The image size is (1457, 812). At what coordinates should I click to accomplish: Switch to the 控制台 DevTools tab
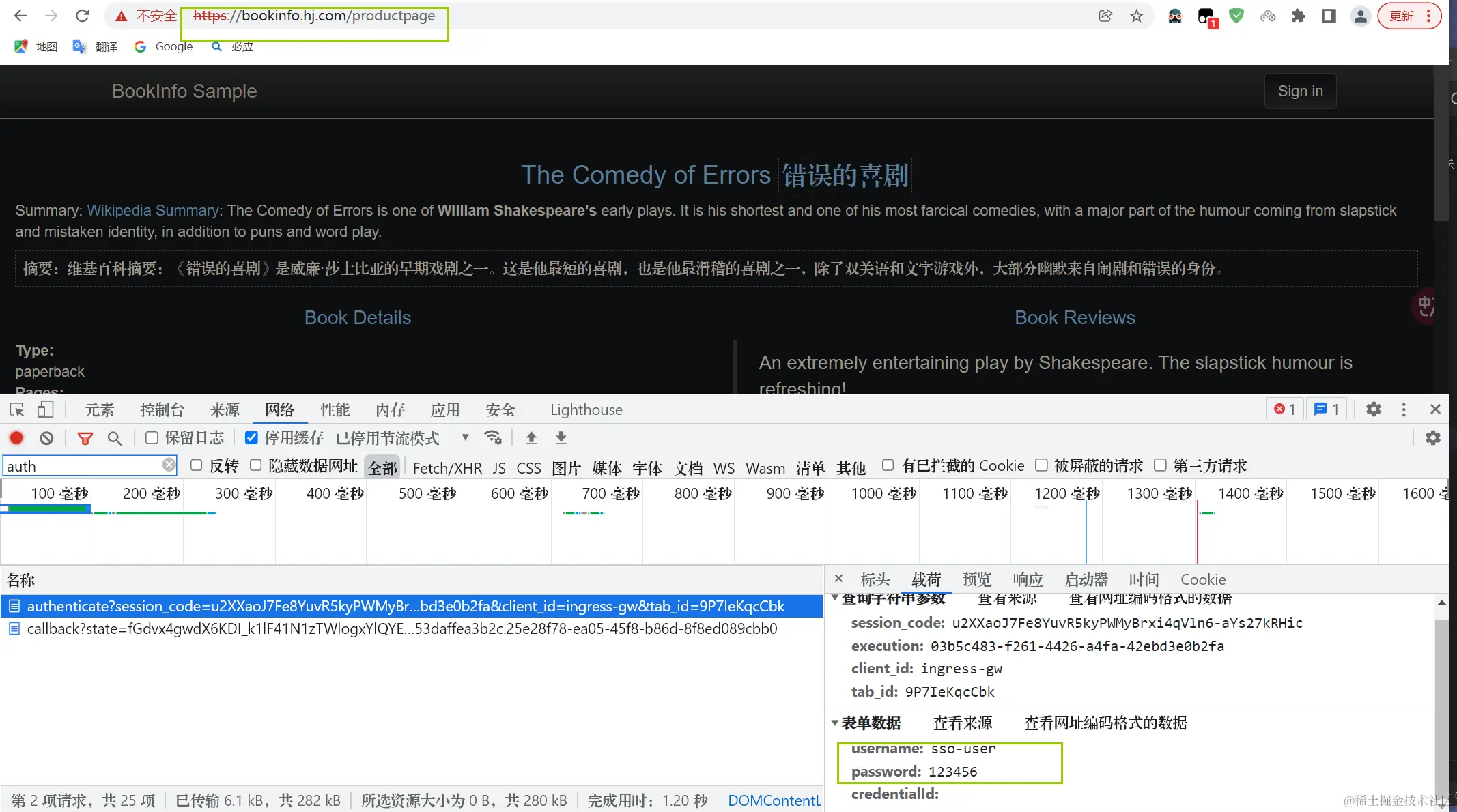coord(162,409)
